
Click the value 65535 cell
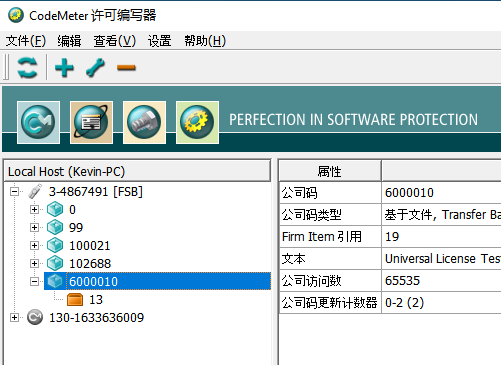441,281
